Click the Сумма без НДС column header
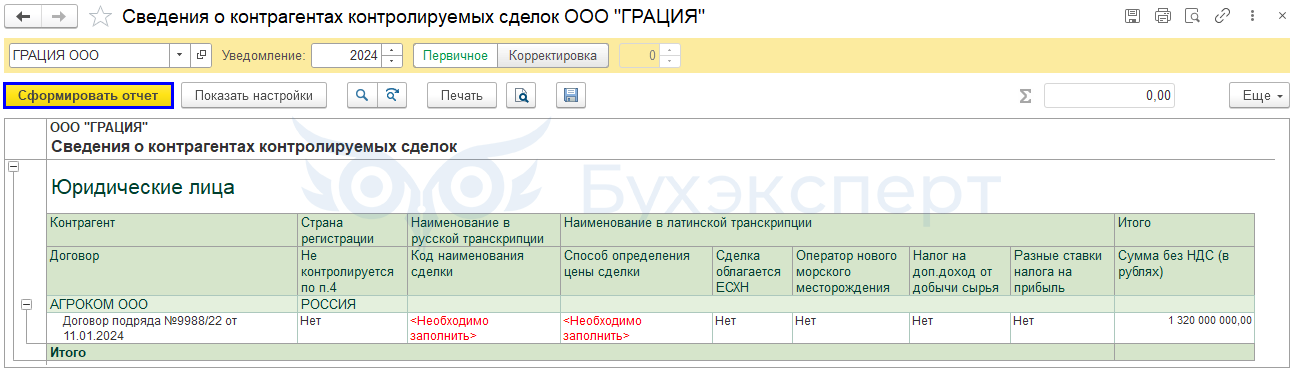 pyautogui.click(x=1184, y=271)
